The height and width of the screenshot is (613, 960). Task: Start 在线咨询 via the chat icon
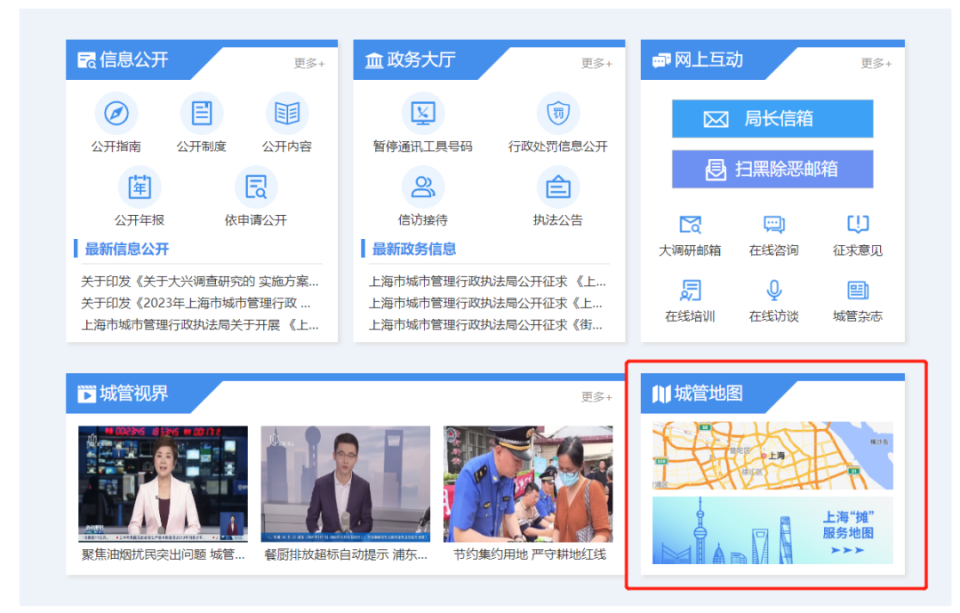point(773,224)
